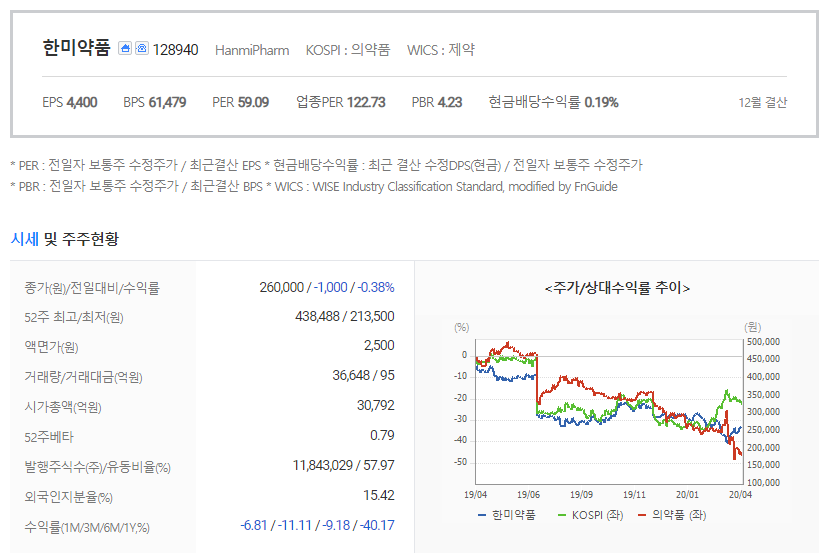831x553 pixels.
Task: Select the value 438,488 / 213,500
Action: 345,317
